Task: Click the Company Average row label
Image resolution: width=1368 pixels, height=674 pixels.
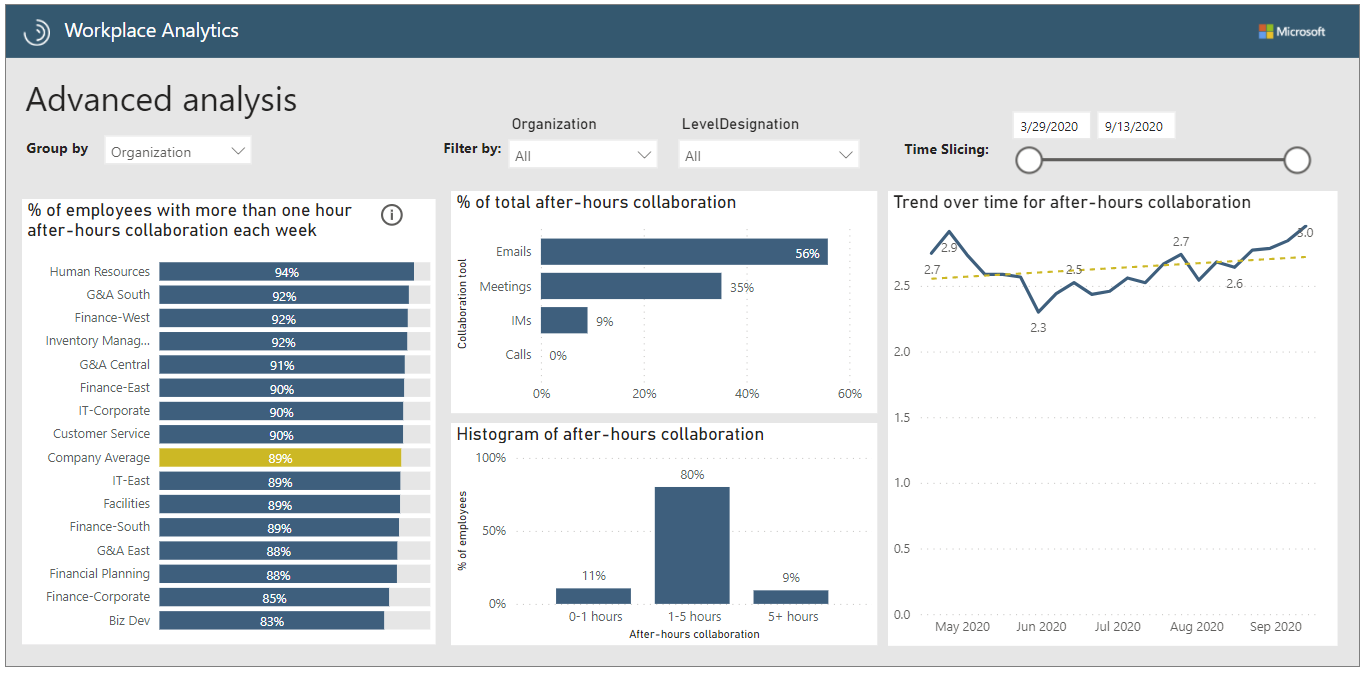Action: (x=99, y=458)
